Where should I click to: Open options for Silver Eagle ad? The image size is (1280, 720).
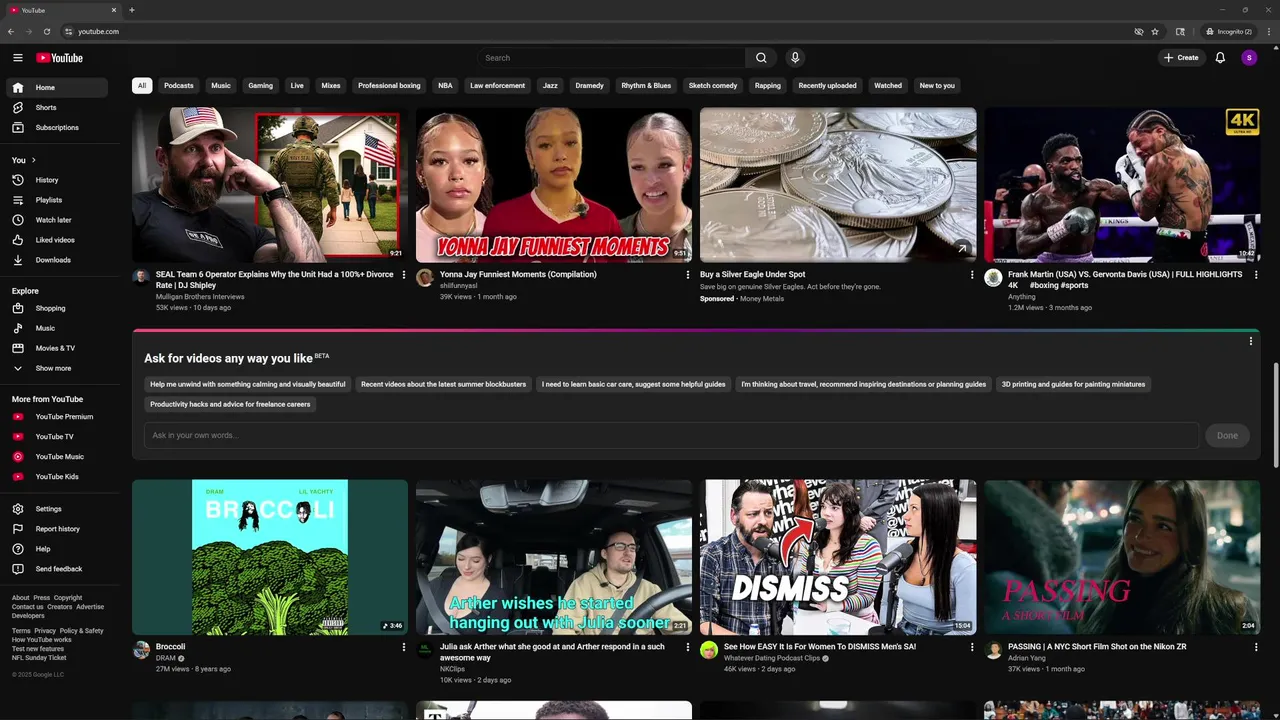point(972,275)
